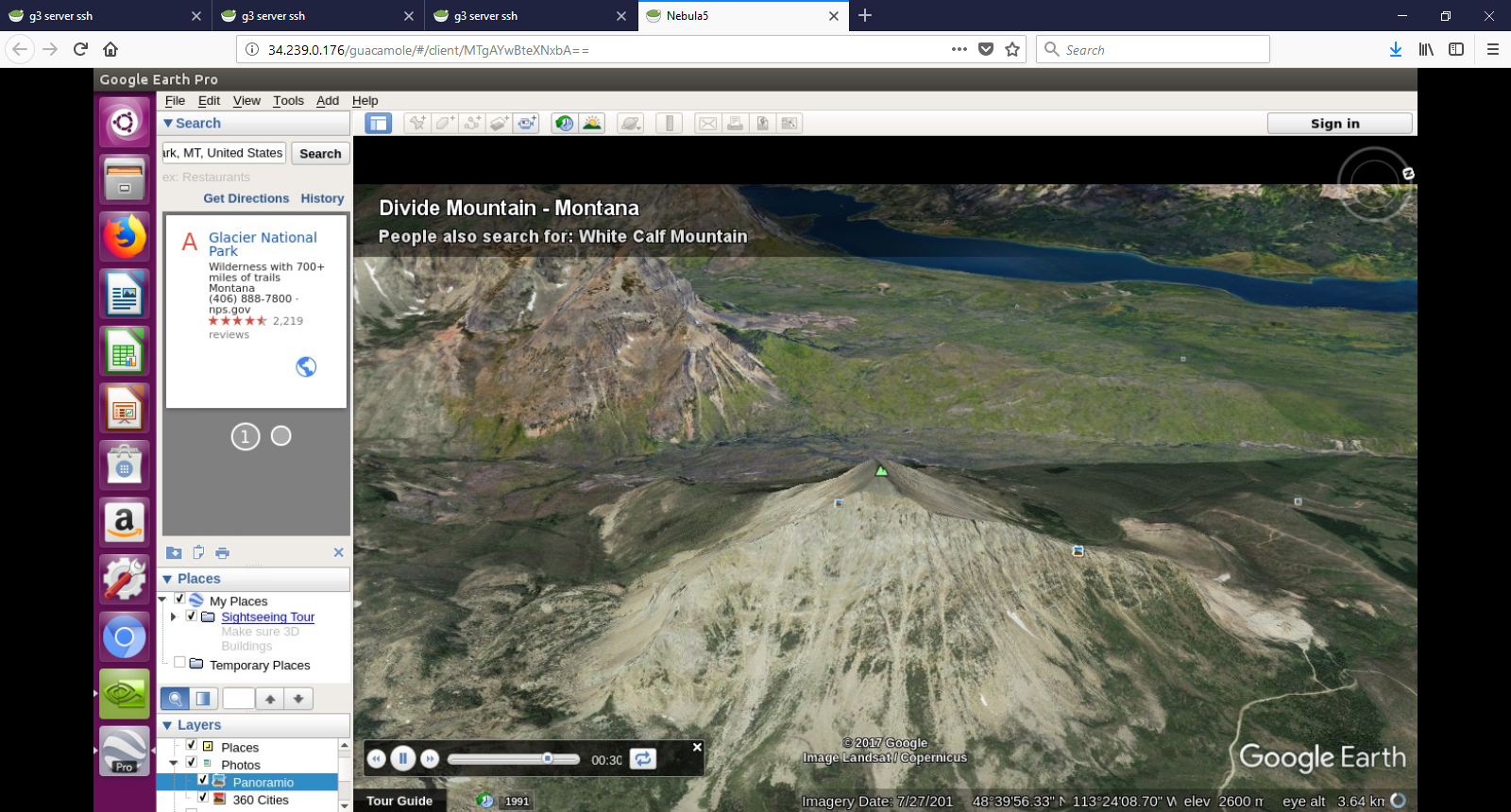1511x812 pixels.
Task: Open the View menu
Action: pos(246,101)
